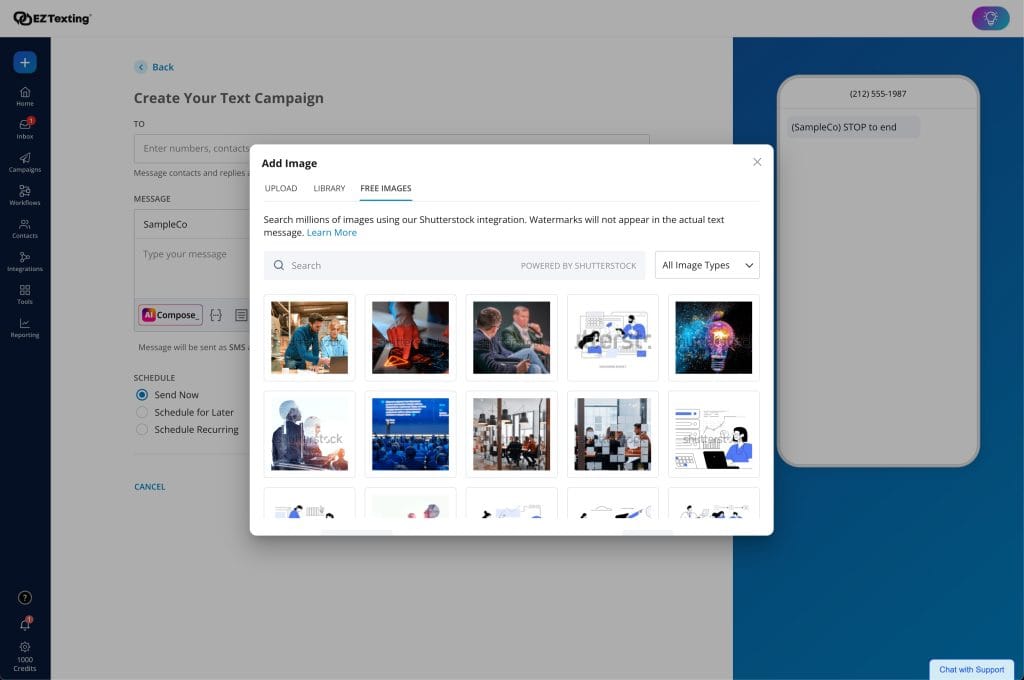Image resolution: width=1024 pixels, height=680 pixels.
Task: Switch to the Library tab
Action: [x=329, y=188]
